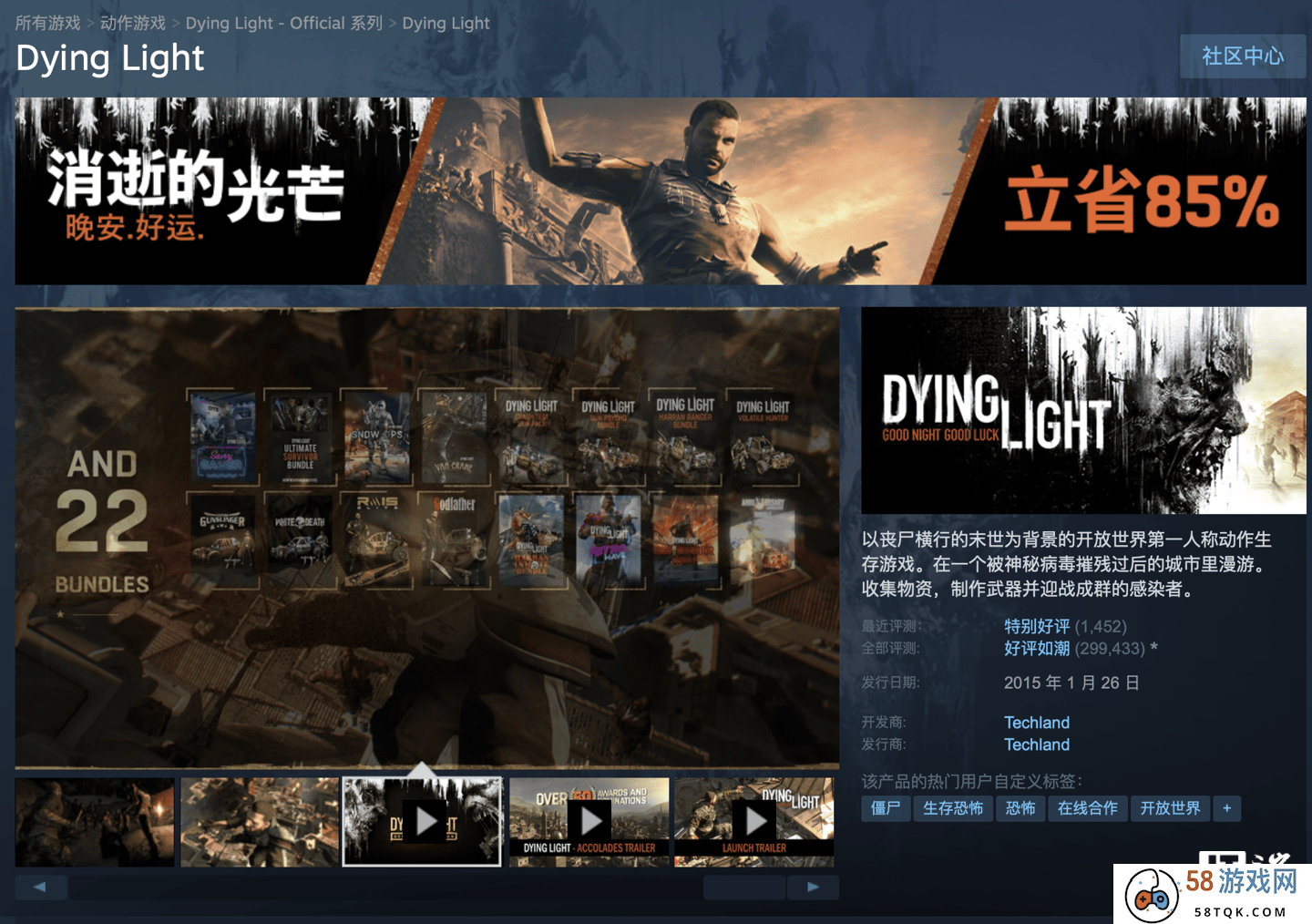This screenshot has width=1312, height=924.
Task: Open the 动作游戏 breadcrumb link
Action: coord(133,23)
